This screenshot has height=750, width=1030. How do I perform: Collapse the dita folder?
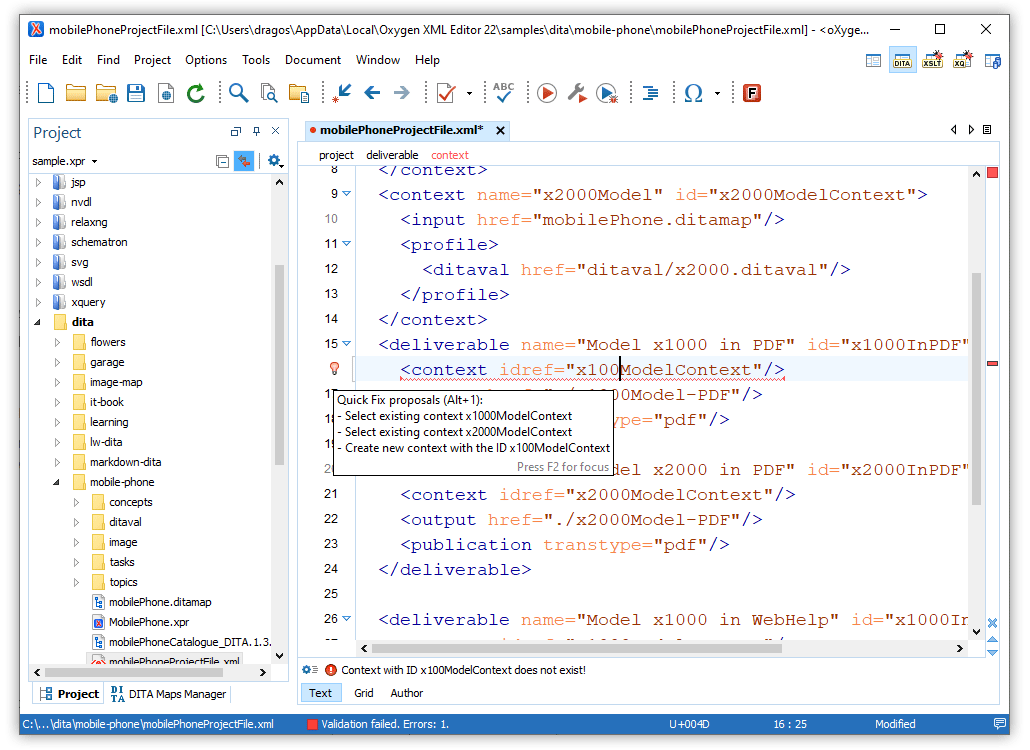(38, 322)
